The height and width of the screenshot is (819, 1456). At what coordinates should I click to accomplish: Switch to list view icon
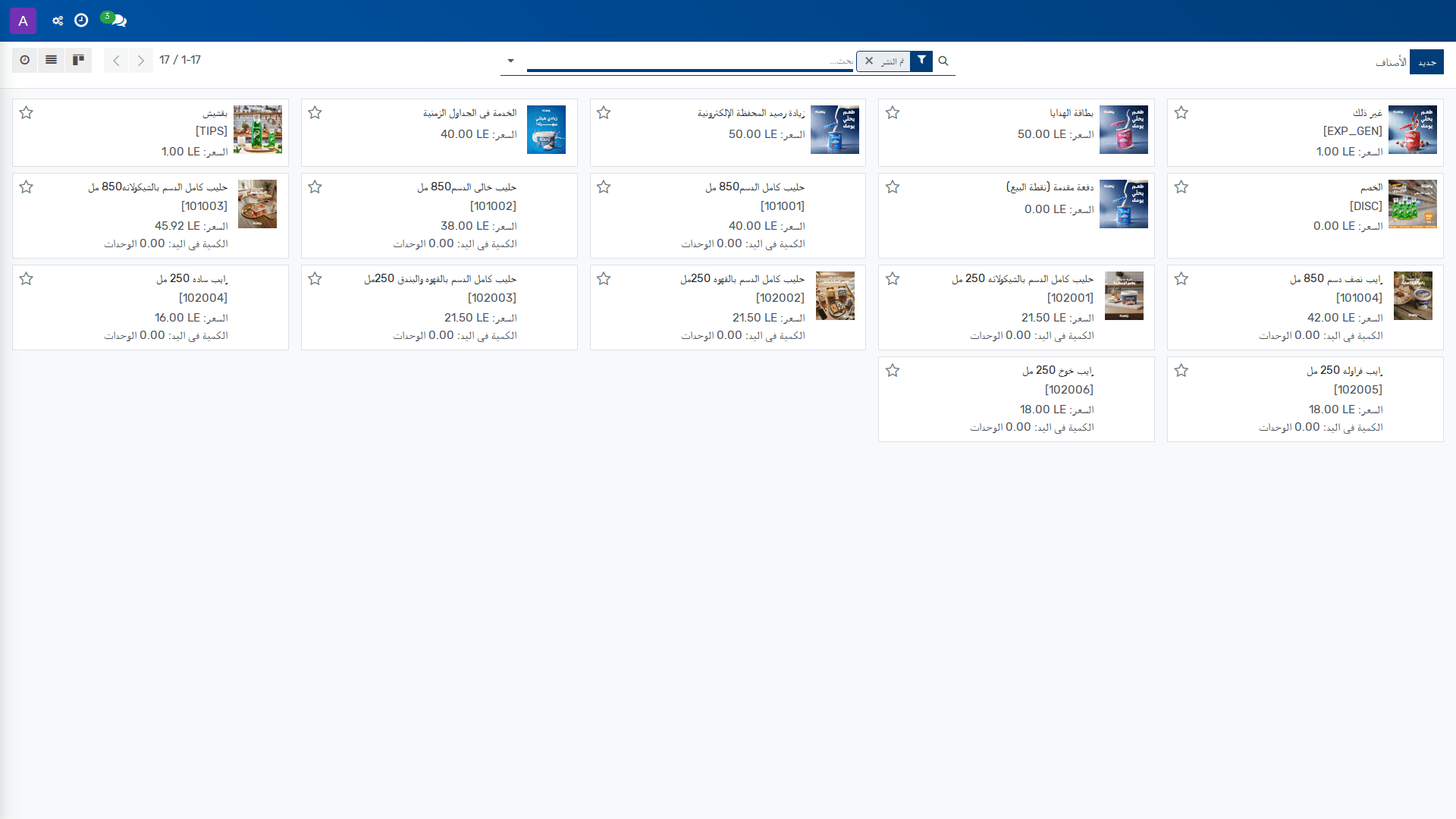pos(51,60)
